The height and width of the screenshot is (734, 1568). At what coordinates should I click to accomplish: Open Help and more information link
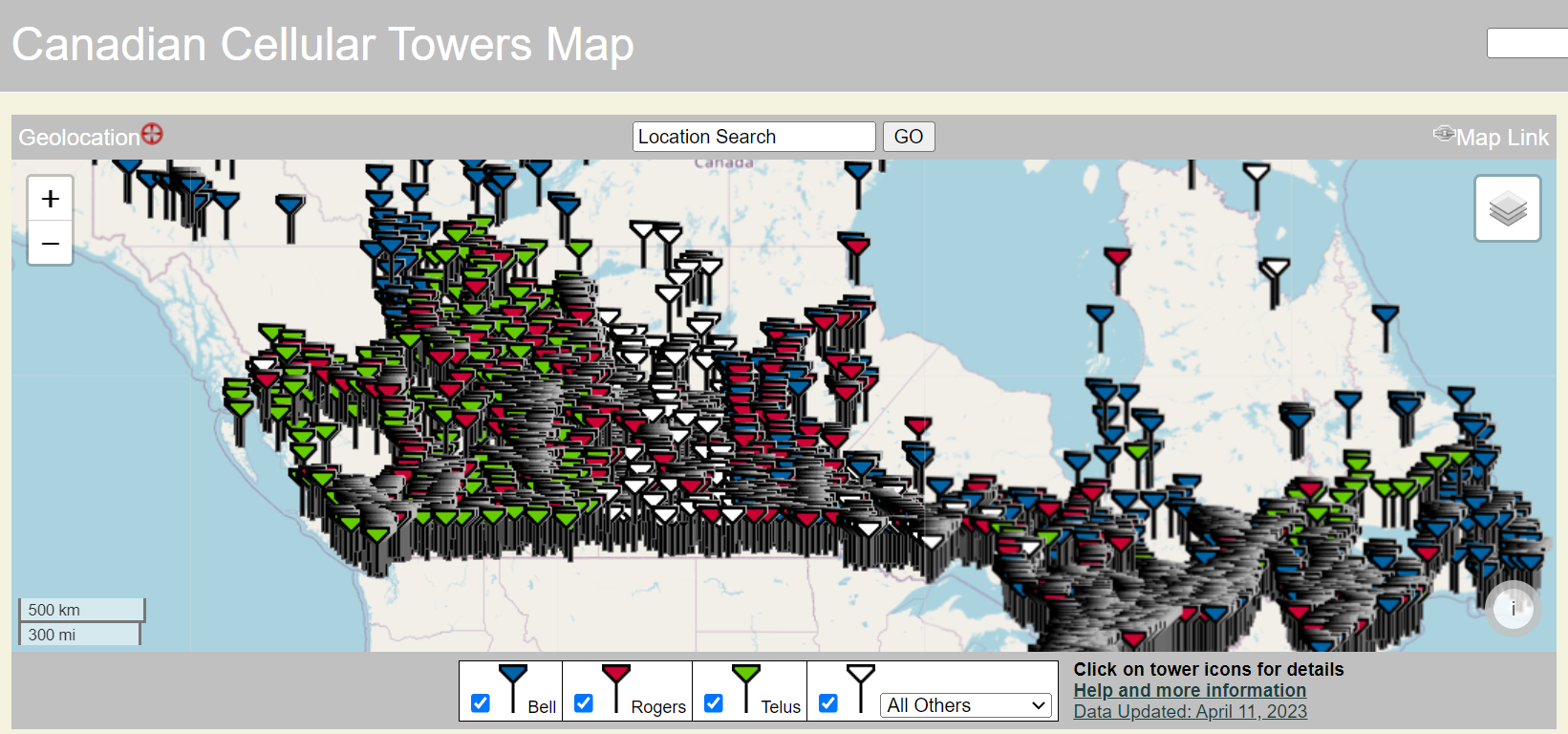point(1189,690)
